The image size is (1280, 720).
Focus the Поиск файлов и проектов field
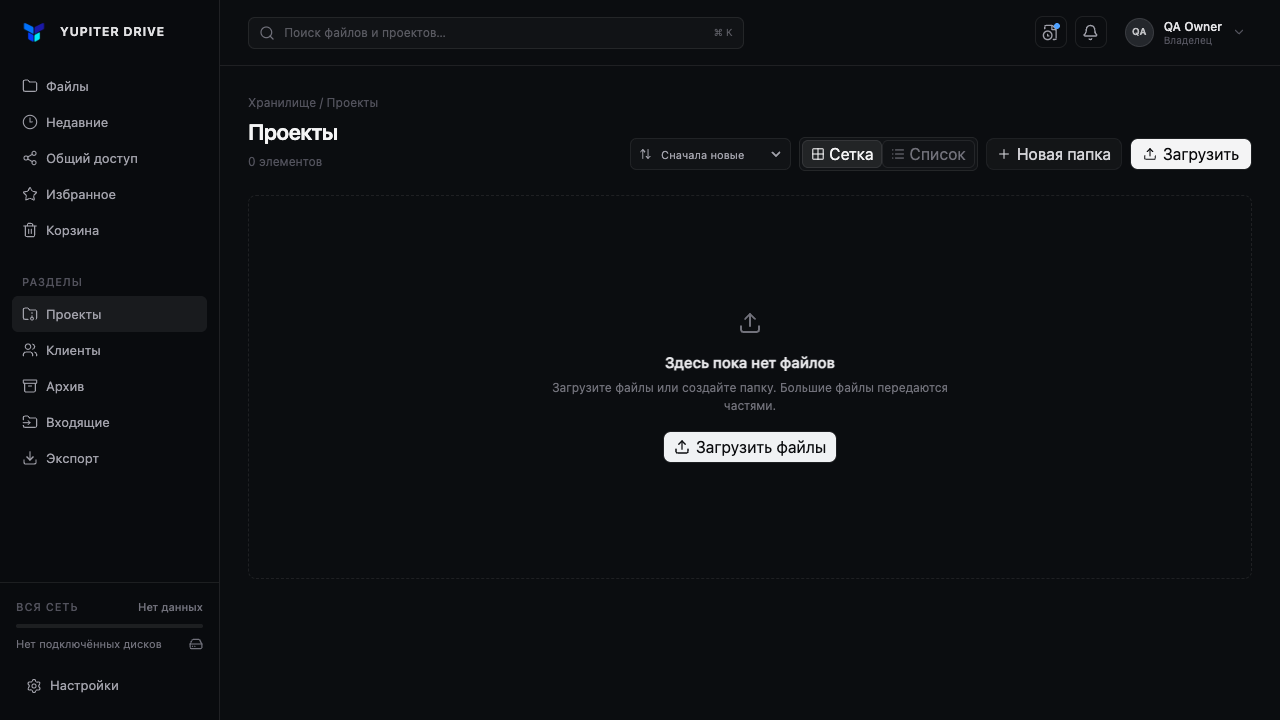tap(496, 33)
